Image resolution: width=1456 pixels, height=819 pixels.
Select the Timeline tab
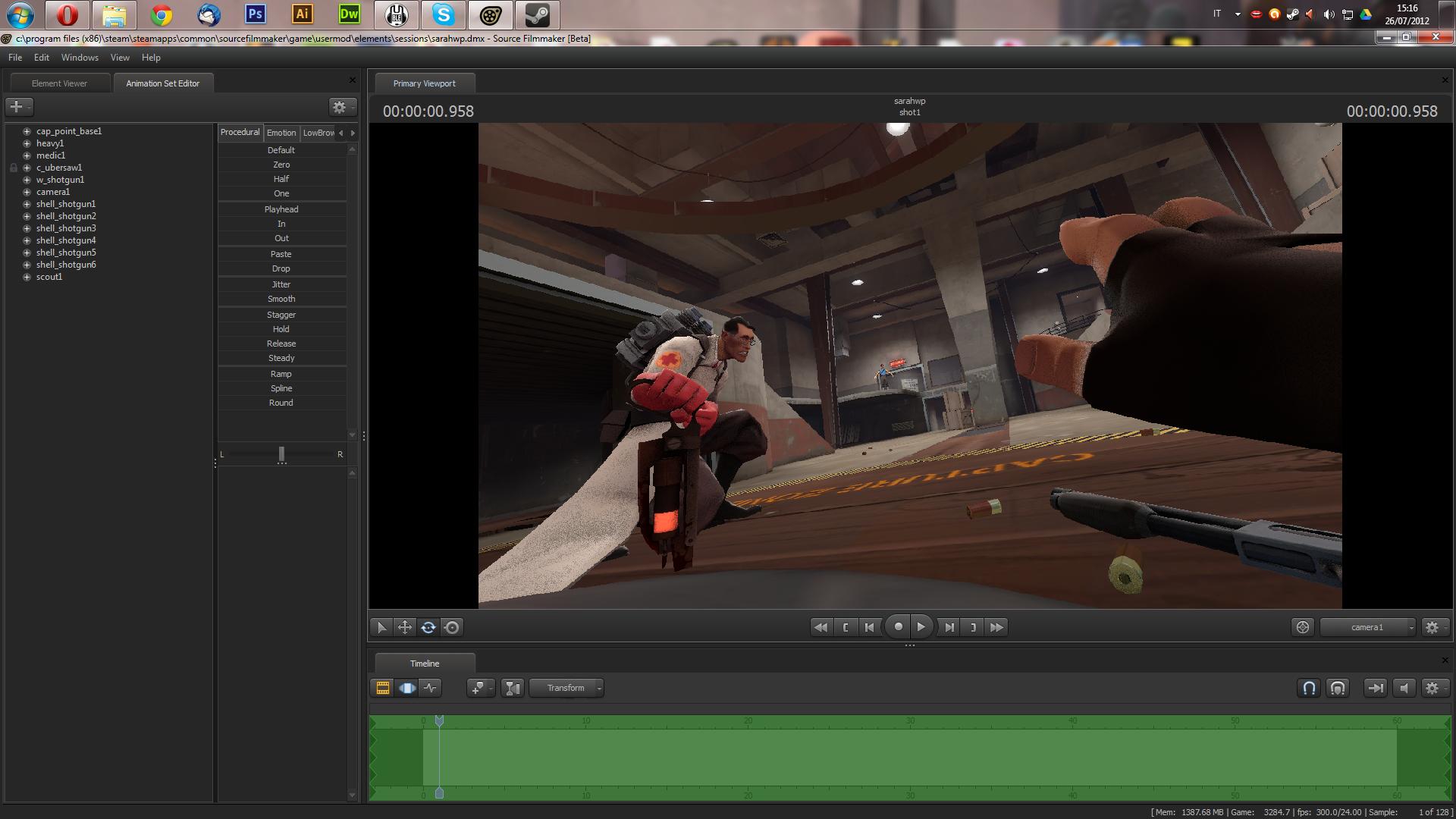point(425,664)
